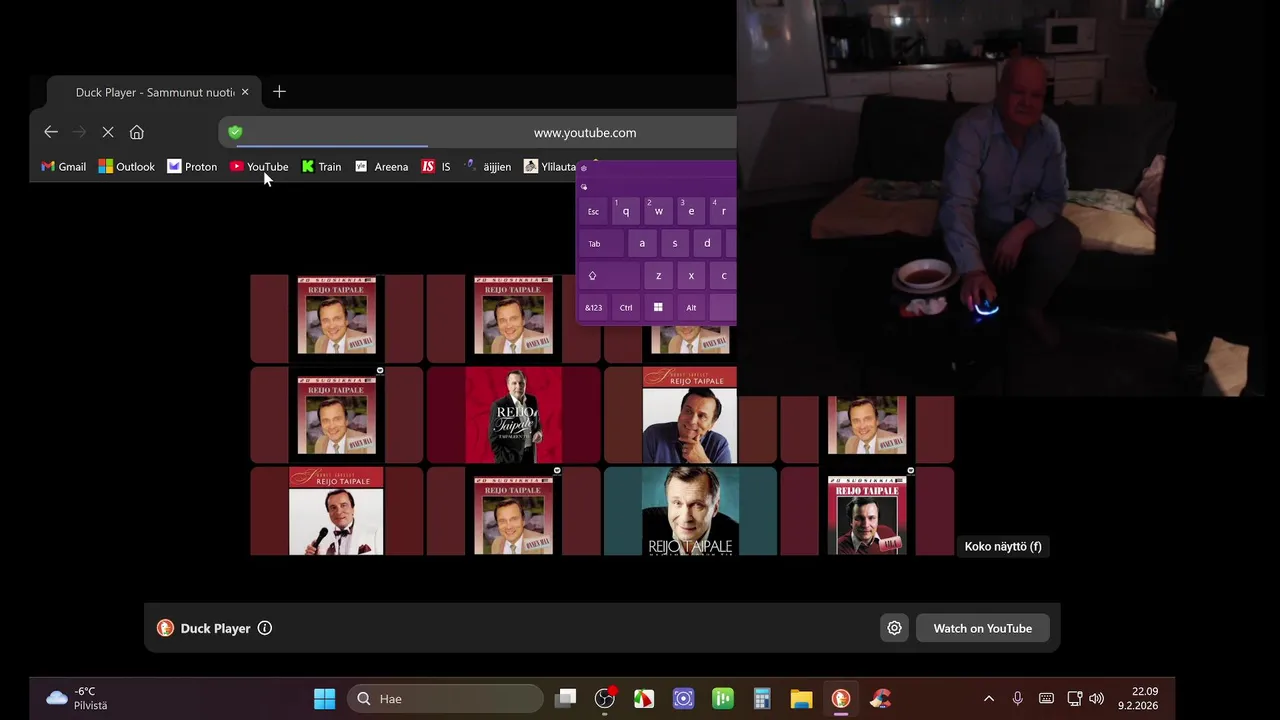
Task: Tap the s key on touch keyboard
Action: click(675, 243)
